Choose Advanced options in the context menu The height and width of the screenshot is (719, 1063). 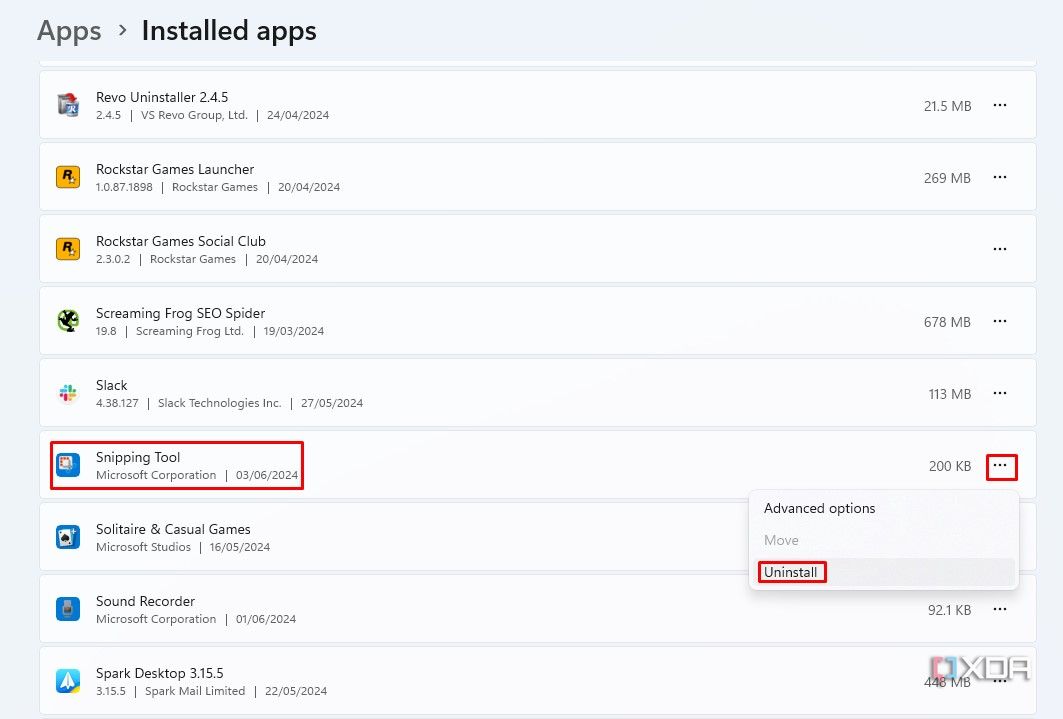click(x=819, y=508)
